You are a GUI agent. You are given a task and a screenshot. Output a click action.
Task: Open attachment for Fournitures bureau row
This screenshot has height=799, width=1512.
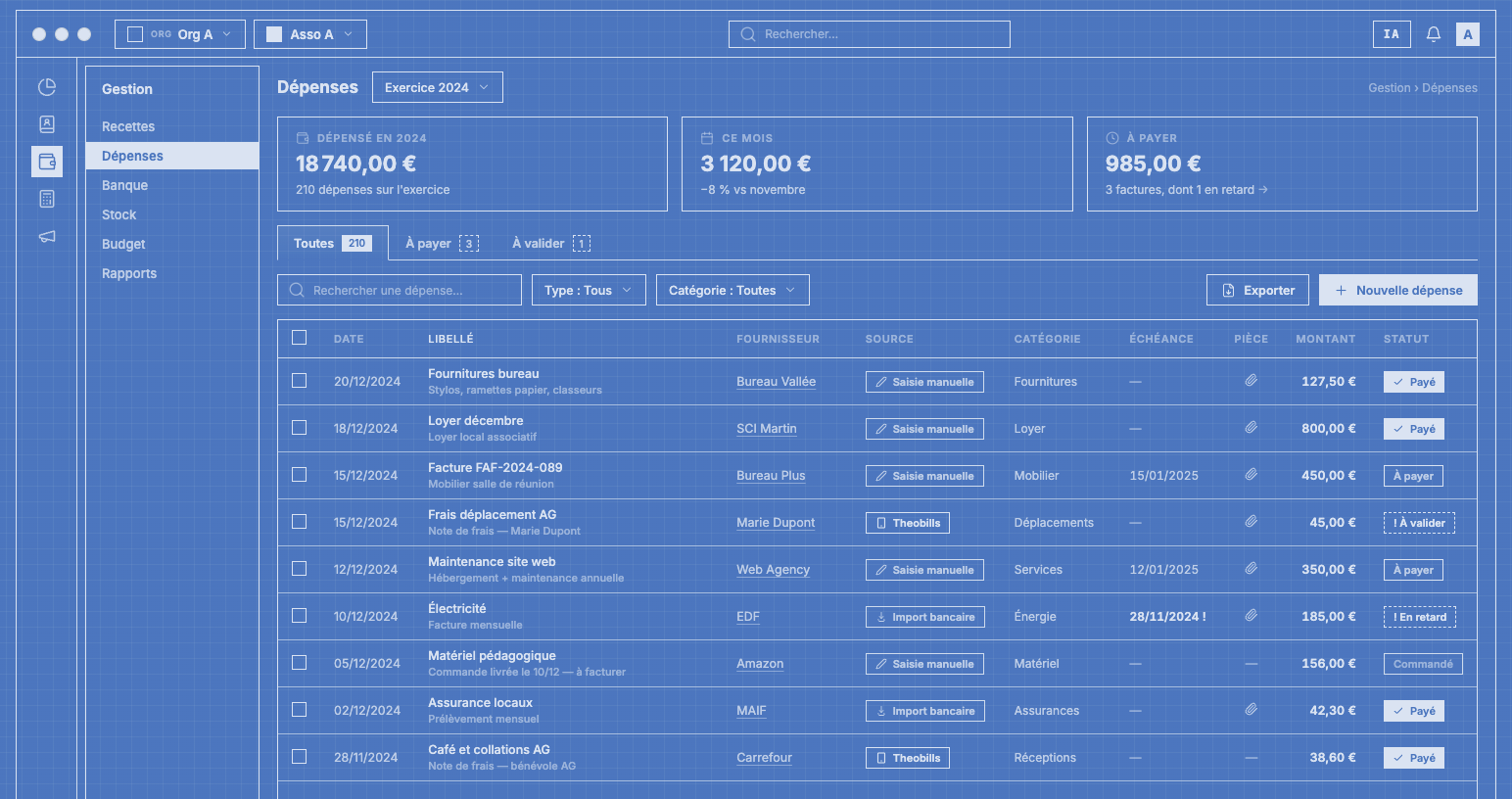pos(1251,381)
